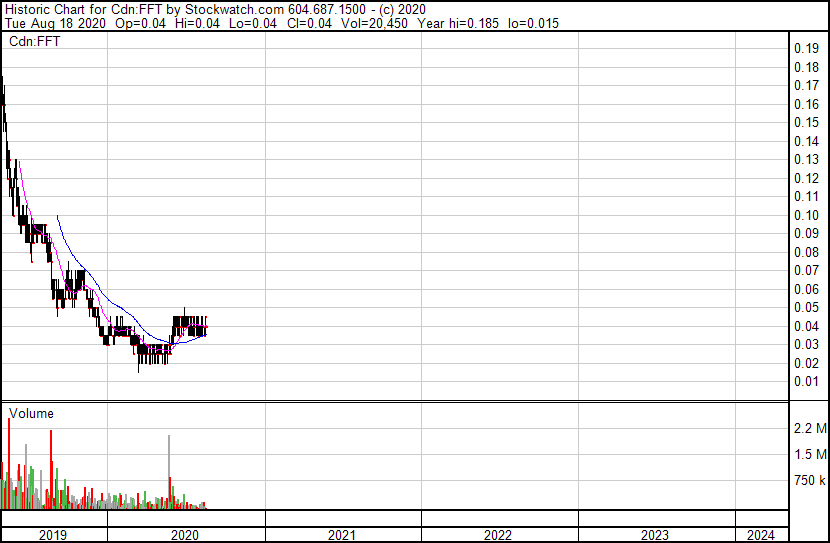Viewport: 830px width, 543px height.
Task: Select the 2020 year label on time axis
Action: coord(186,535)
